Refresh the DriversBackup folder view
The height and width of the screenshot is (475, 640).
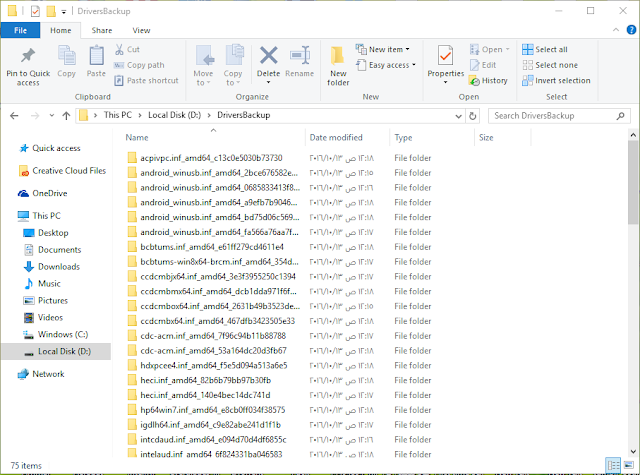pos(473,116)
